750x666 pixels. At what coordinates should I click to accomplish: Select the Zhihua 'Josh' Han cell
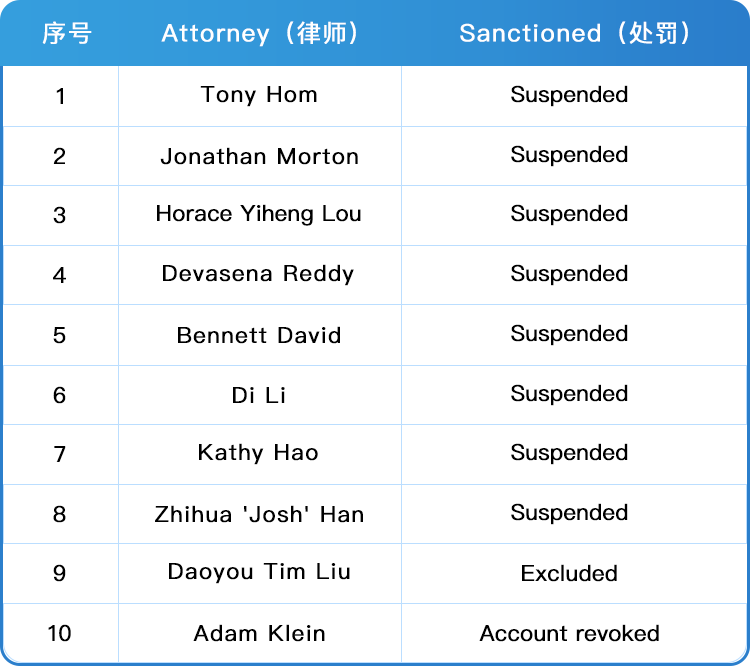coord(259,515)
